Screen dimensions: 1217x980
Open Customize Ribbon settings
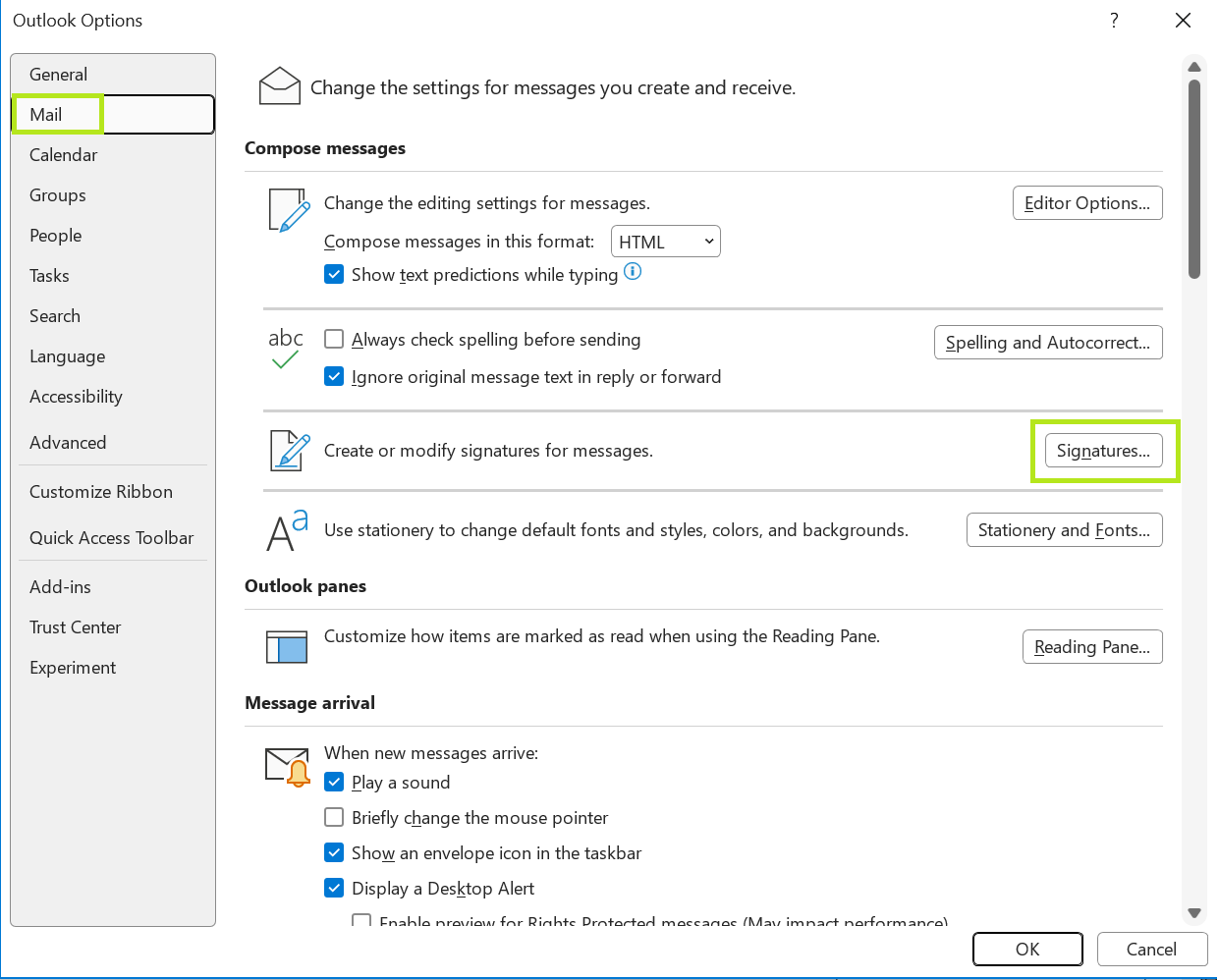click(x=113, y=492)
